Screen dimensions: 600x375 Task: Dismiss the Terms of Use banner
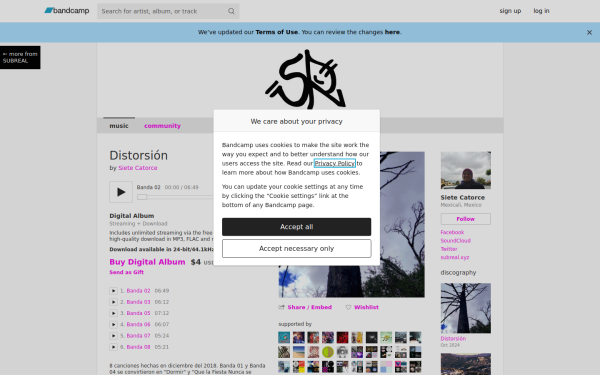tap(589, 33)
